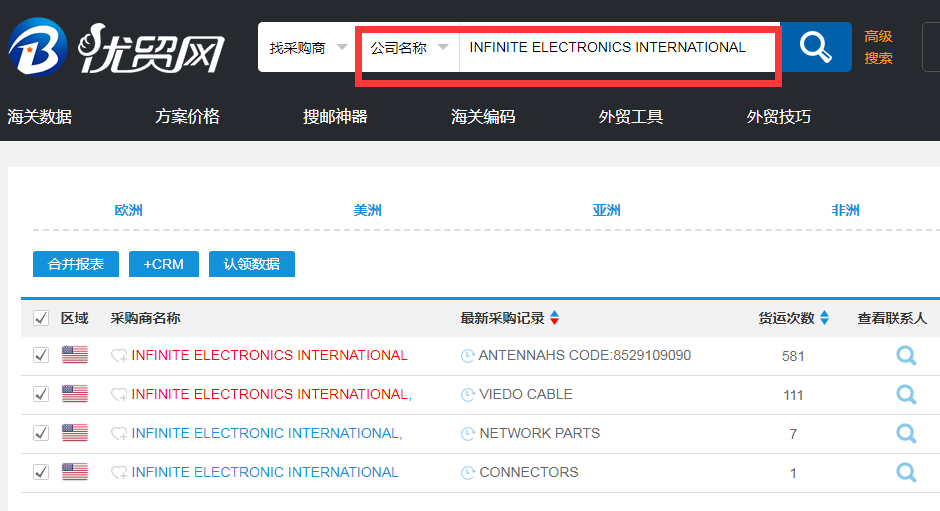Click the US flag beside NETWORK PARTS row
The height and width of the screenshot is (511, 940).
[75, 433]
